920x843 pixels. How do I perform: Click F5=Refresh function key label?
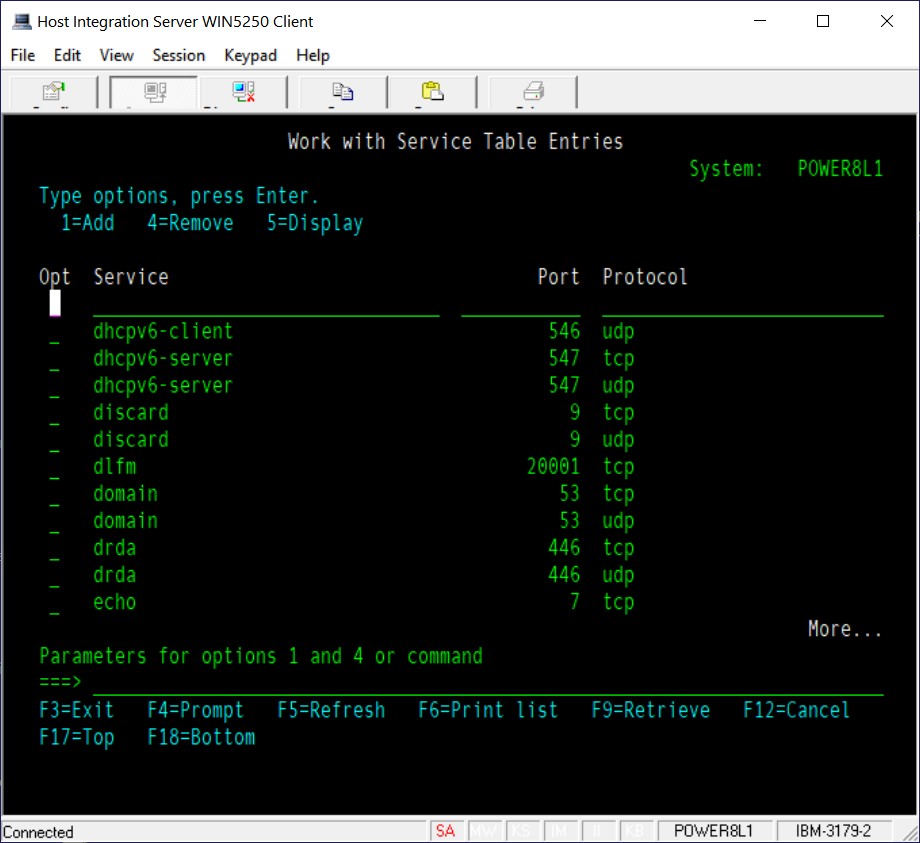tap(331, 710)
